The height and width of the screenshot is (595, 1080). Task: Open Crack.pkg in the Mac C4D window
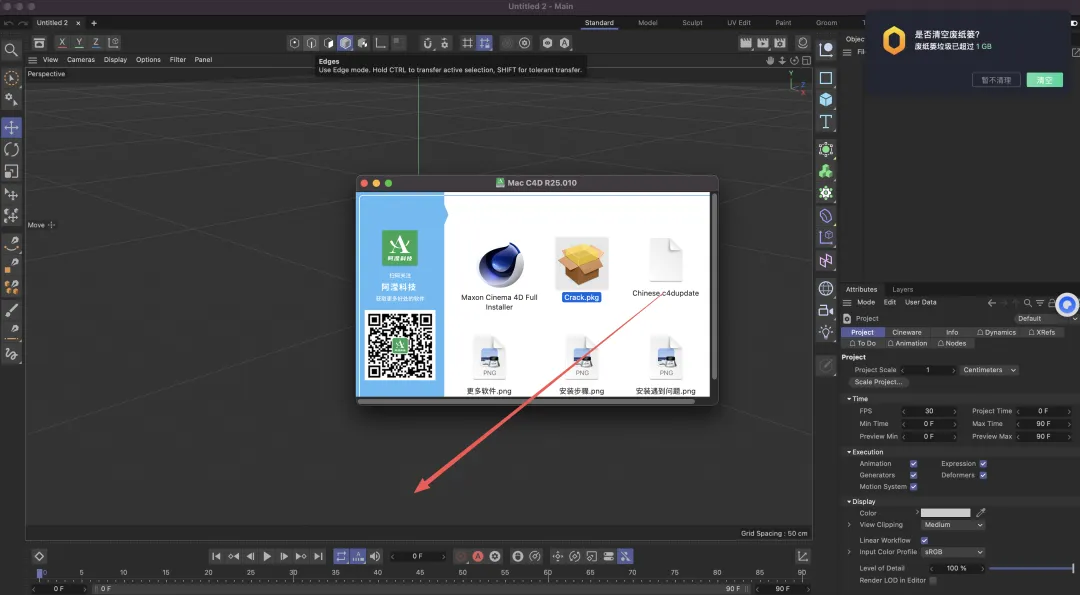coord(581,270)
